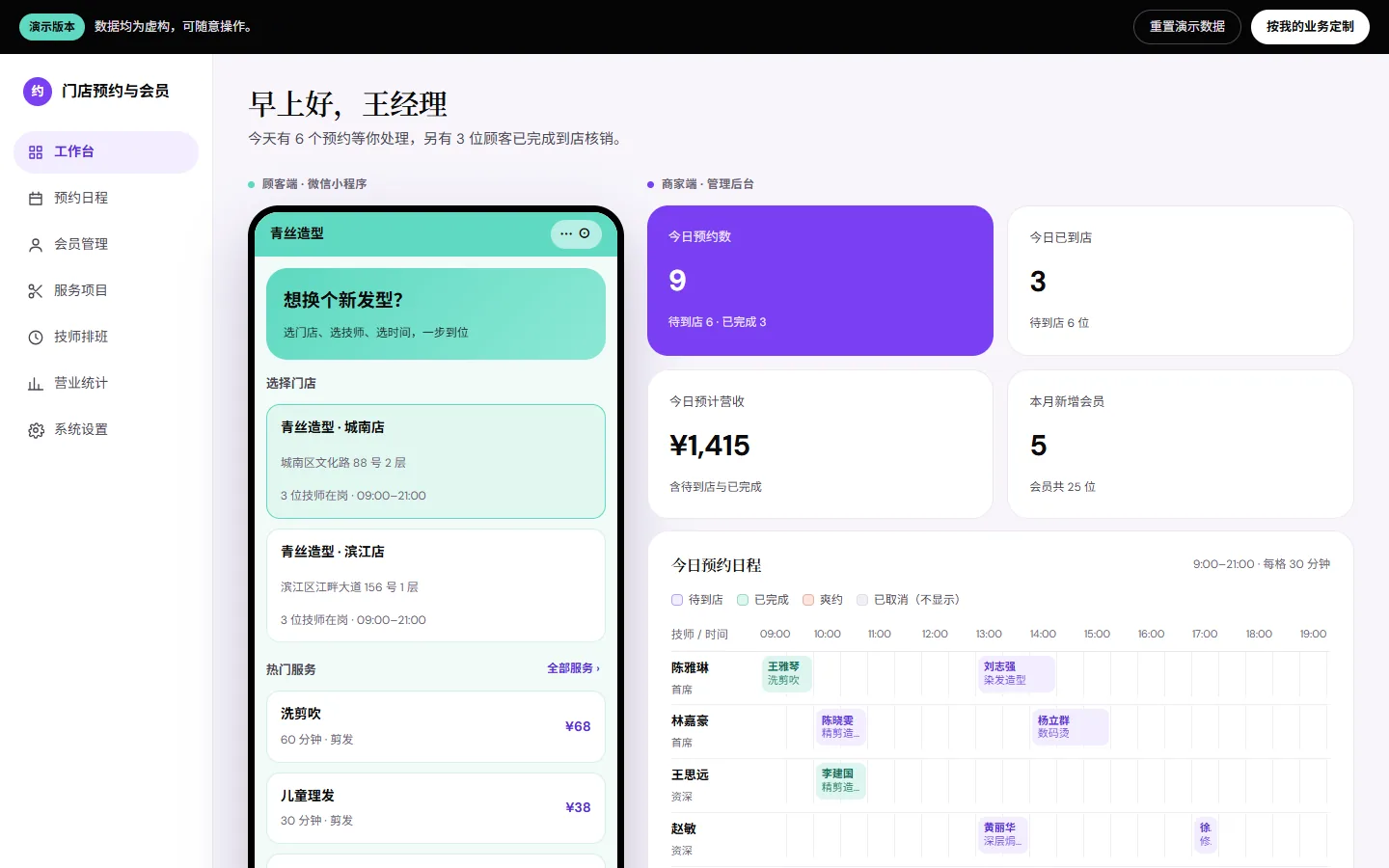Select the 青丝造型·滨江店 store card
Screen dimensions: 1389x868
[x=436, y=585]
